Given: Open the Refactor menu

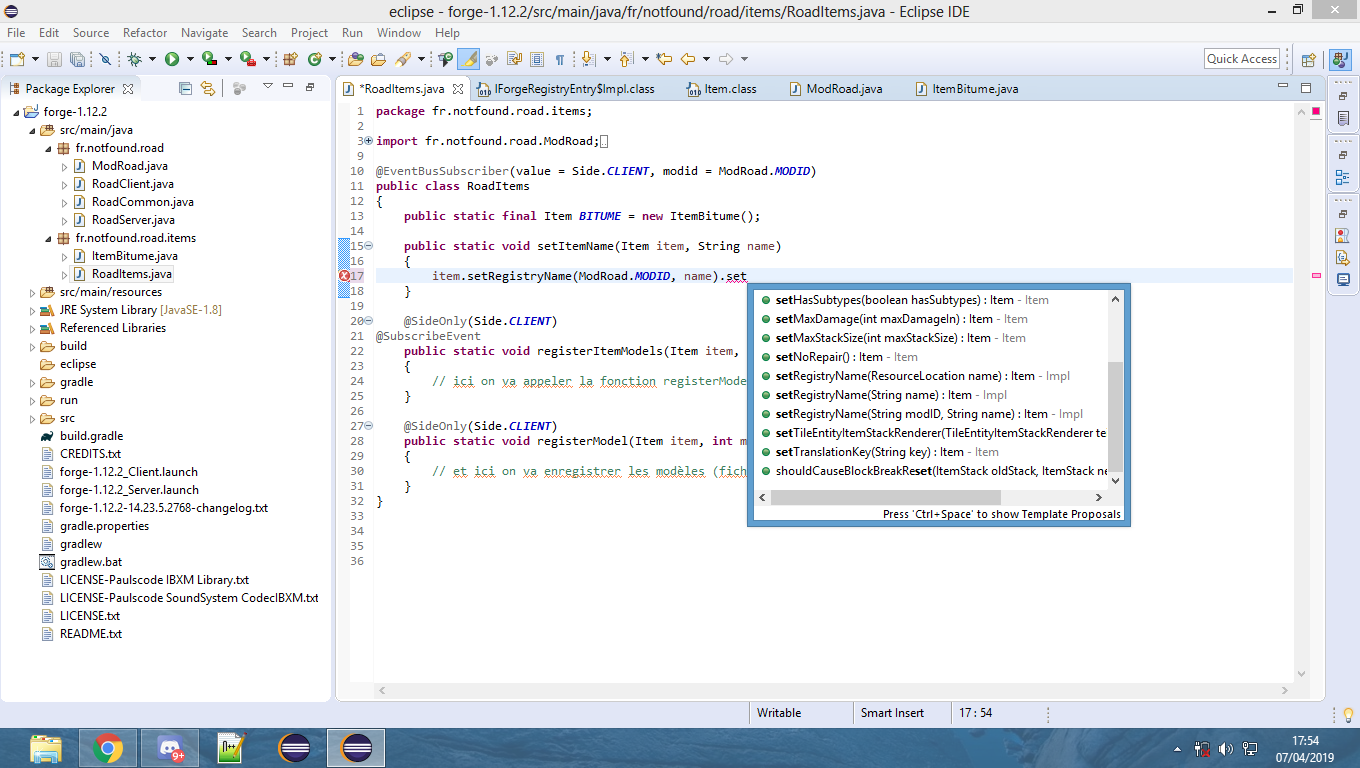Looking at the screenshot, I should click(145, 33).
